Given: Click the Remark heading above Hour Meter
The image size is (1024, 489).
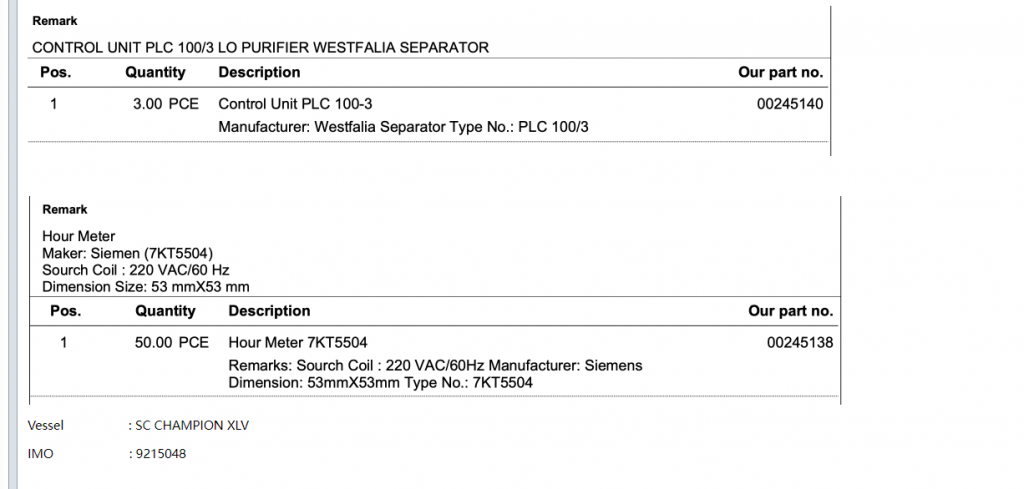Looking at the screenshot, I should (x=65, y=209).
